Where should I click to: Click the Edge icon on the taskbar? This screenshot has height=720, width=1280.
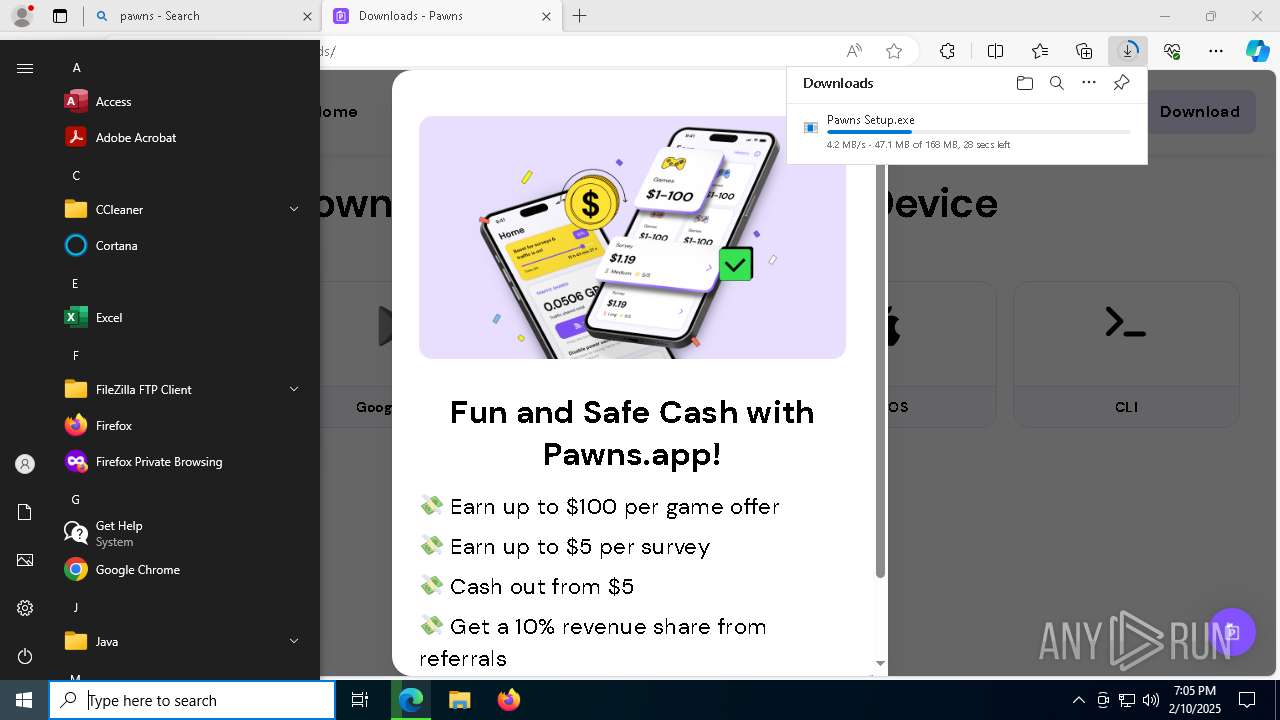pyautogui.click(x=411, y=700)
